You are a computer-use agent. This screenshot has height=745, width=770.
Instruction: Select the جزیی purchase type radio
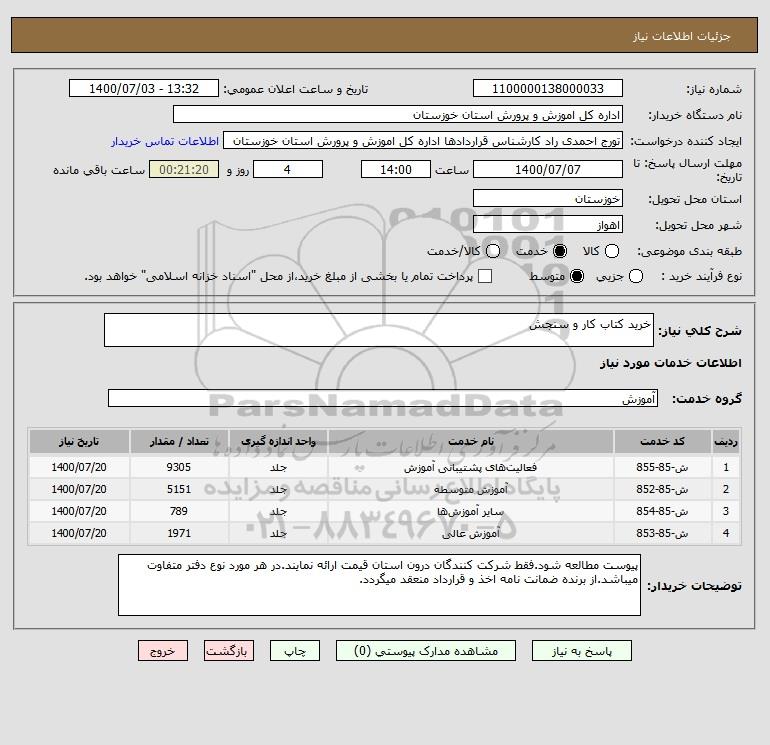pos(636,276)
